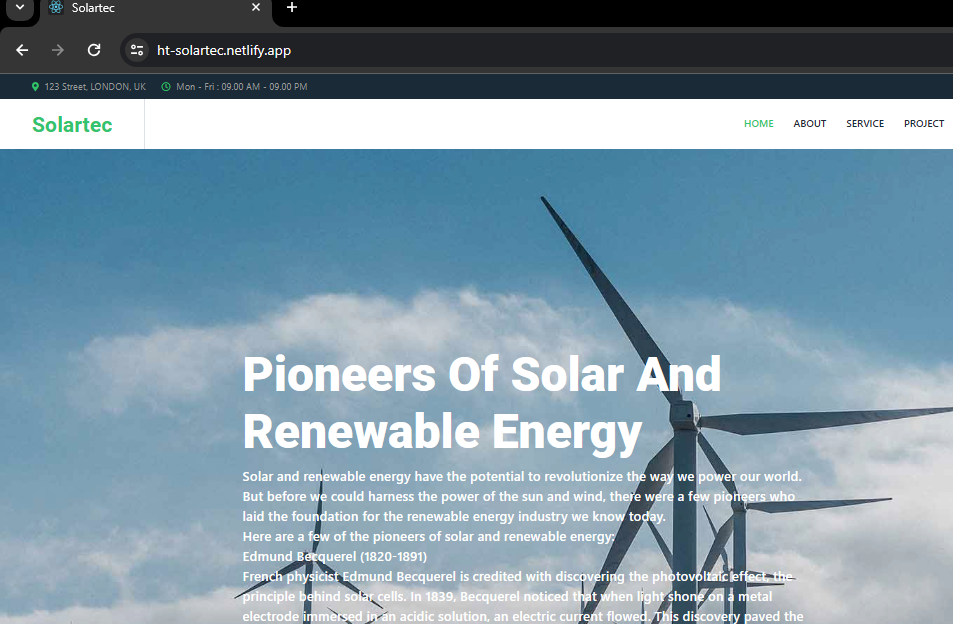This screenshot has height=624, width=953.
Task: View site information icon in address bar
Action: (x=137, y=50)
